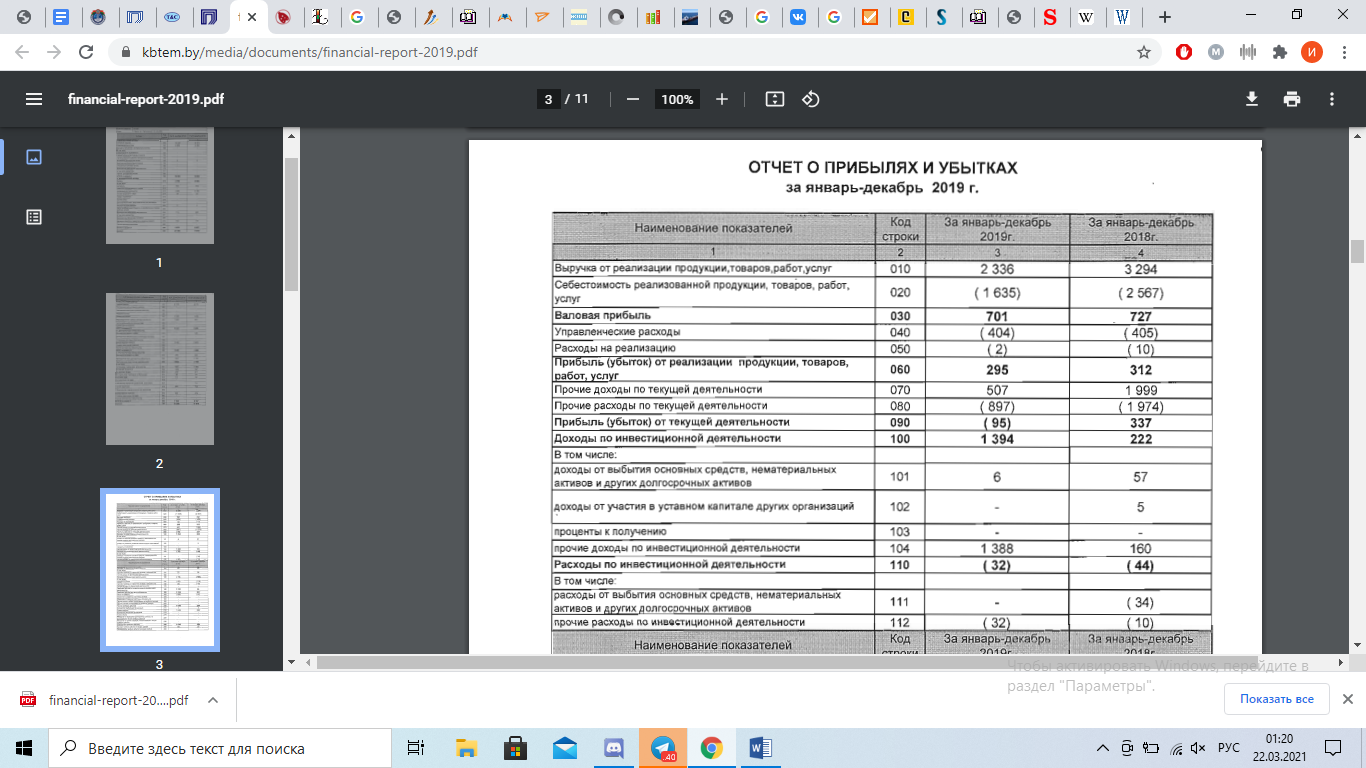Click the Windows taskbar search box
Viewport: 1366px width, 768px height.
point(219,748)
